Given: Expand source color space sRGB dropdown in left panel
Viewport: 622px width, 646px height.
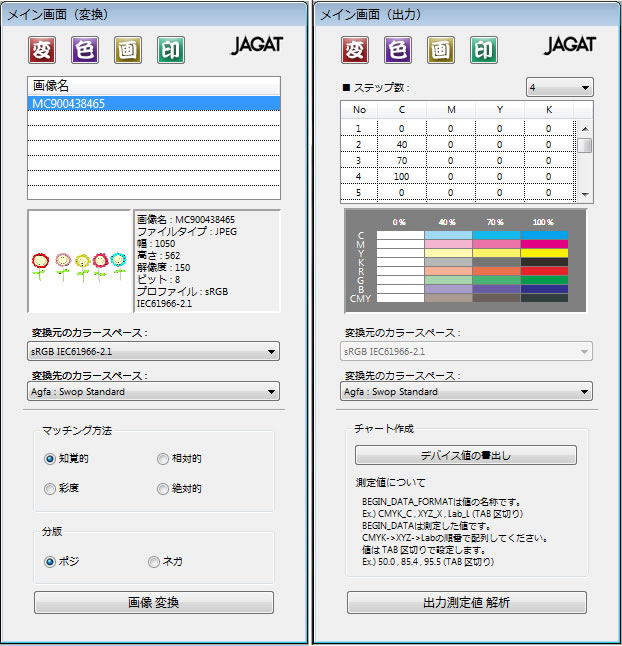Looking at the screenshot, I should (153, 351).
